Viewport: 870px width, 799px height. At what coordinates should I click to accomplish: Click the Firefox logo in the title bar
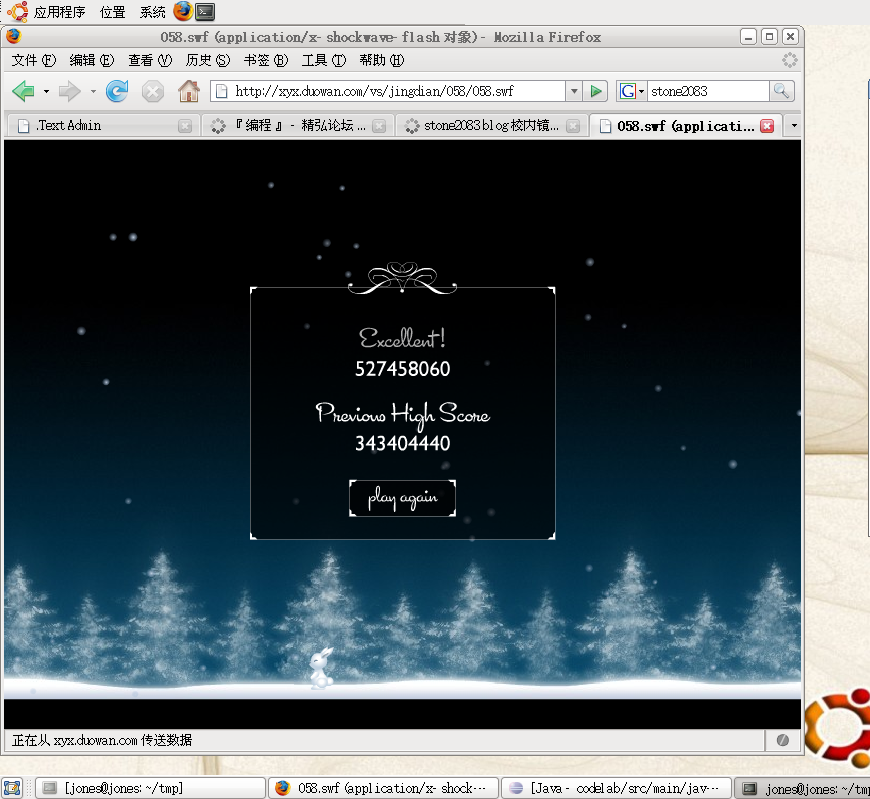pos(14,37)
